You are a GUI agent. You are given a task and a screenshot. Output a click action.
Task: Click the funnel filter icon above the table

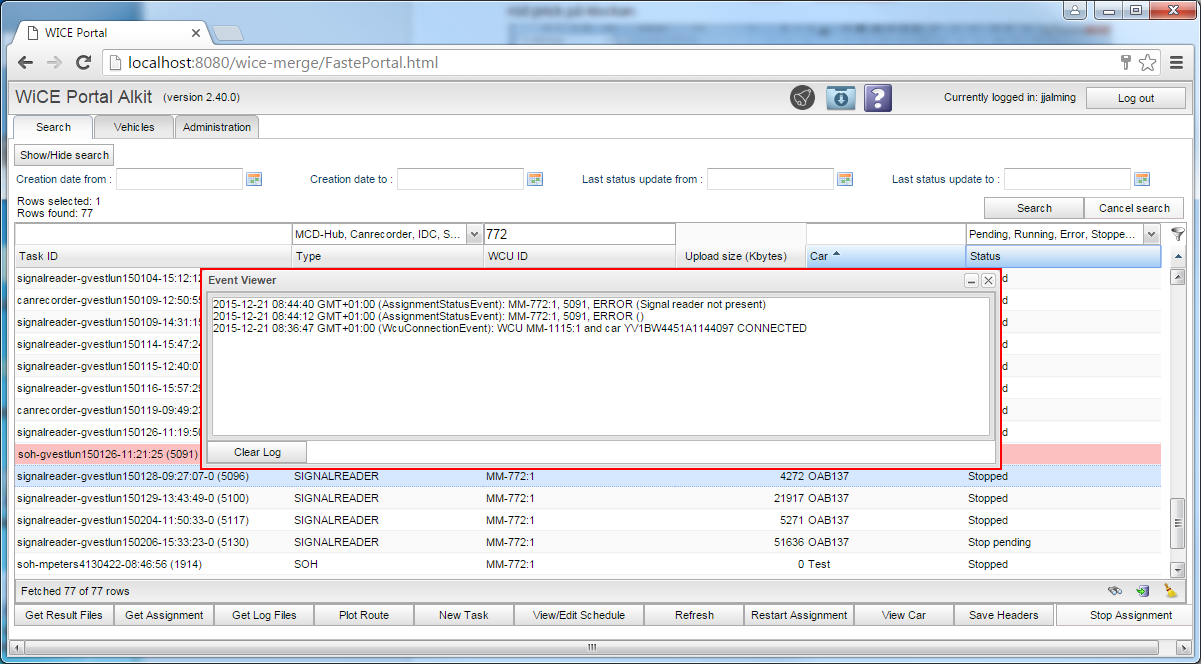tap(1178, 234)
